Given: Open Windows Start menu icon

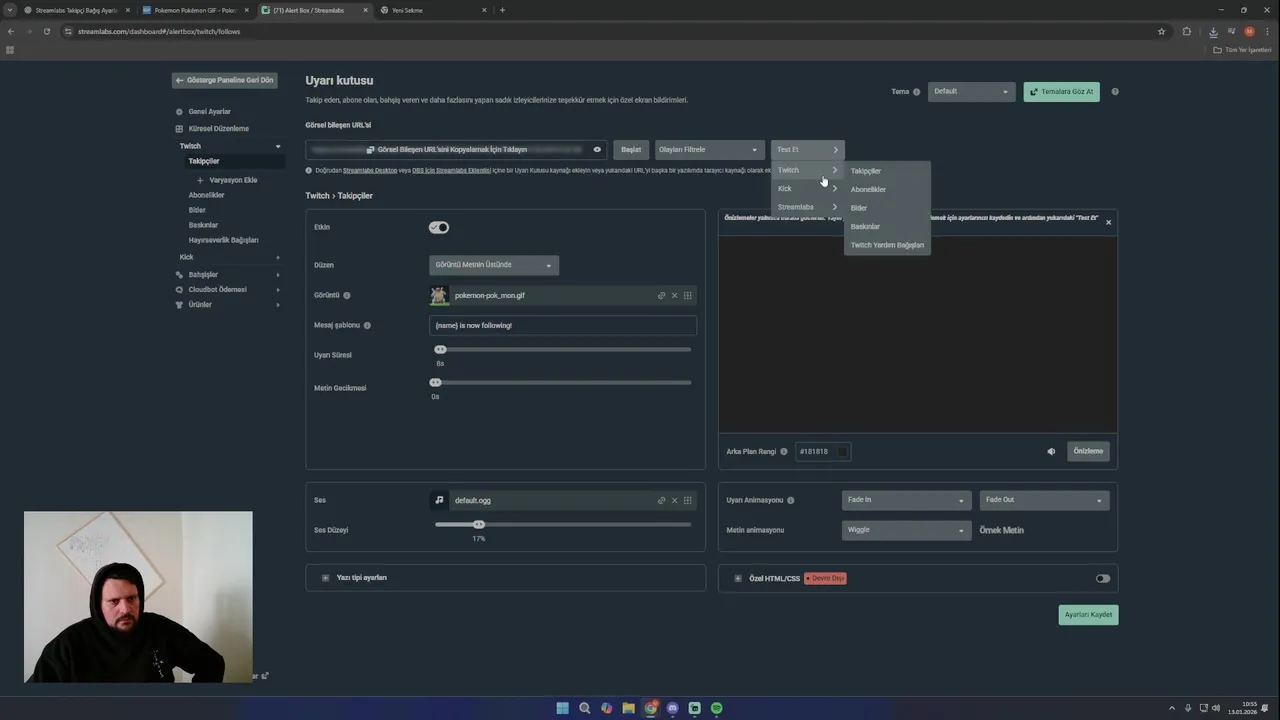Looking at the screenshot, I should pos(563,708).
